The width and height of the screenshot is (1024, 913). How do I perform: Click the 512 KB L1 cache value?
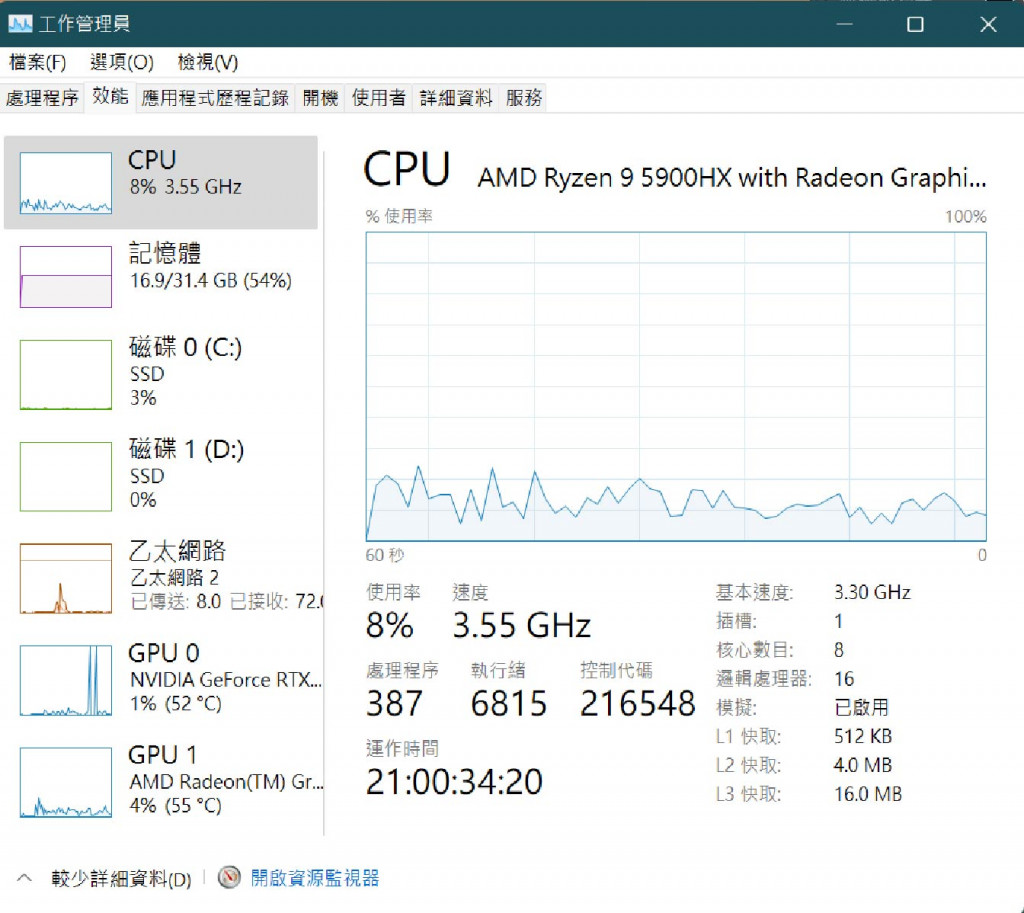[863, 736]
